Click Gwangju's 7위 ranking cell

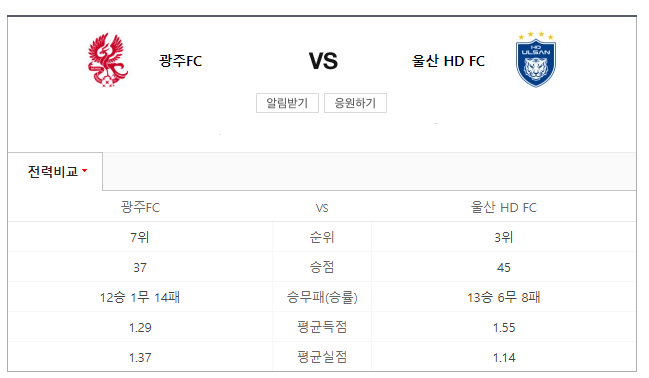140,237
